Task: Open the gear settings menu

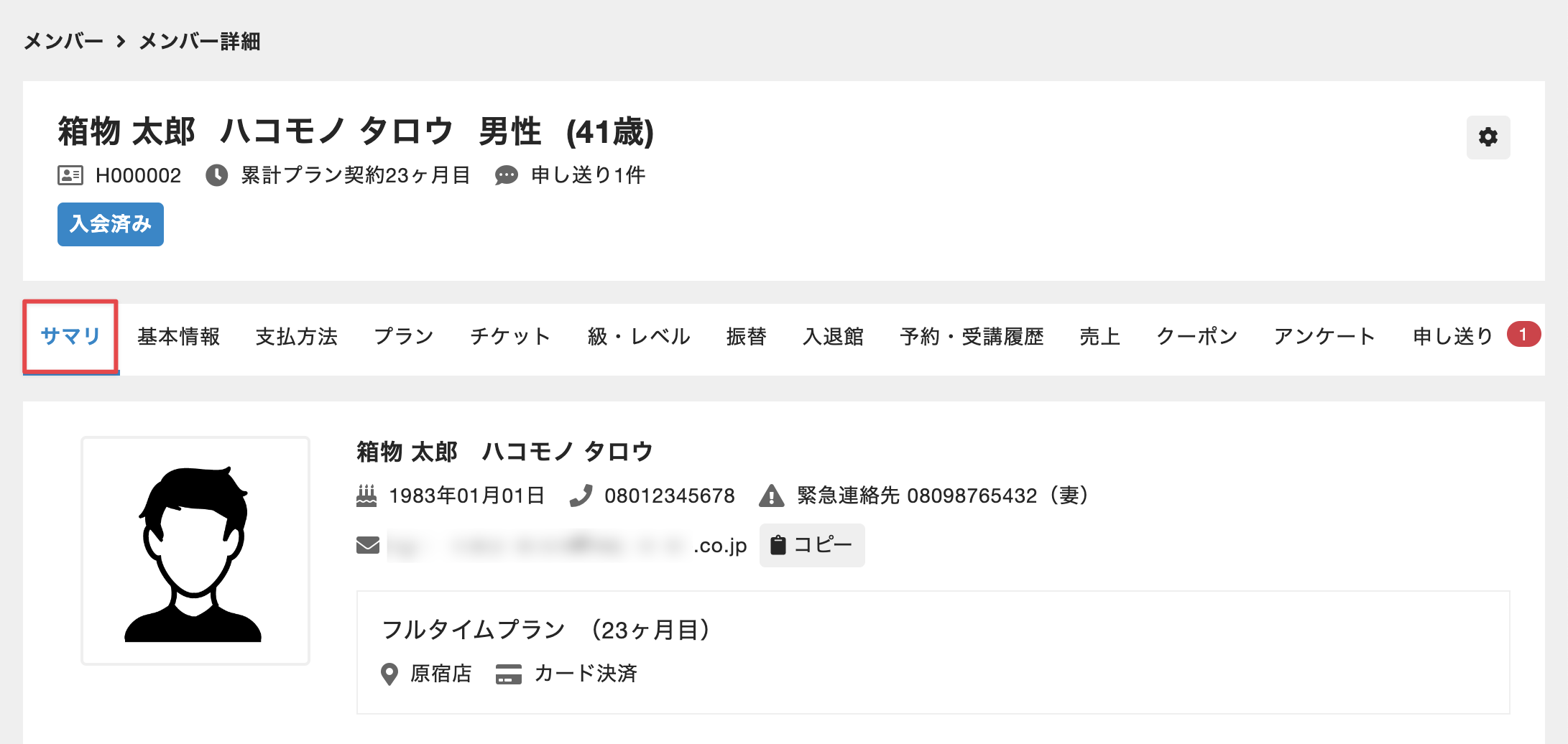Action: point(1488,137)
